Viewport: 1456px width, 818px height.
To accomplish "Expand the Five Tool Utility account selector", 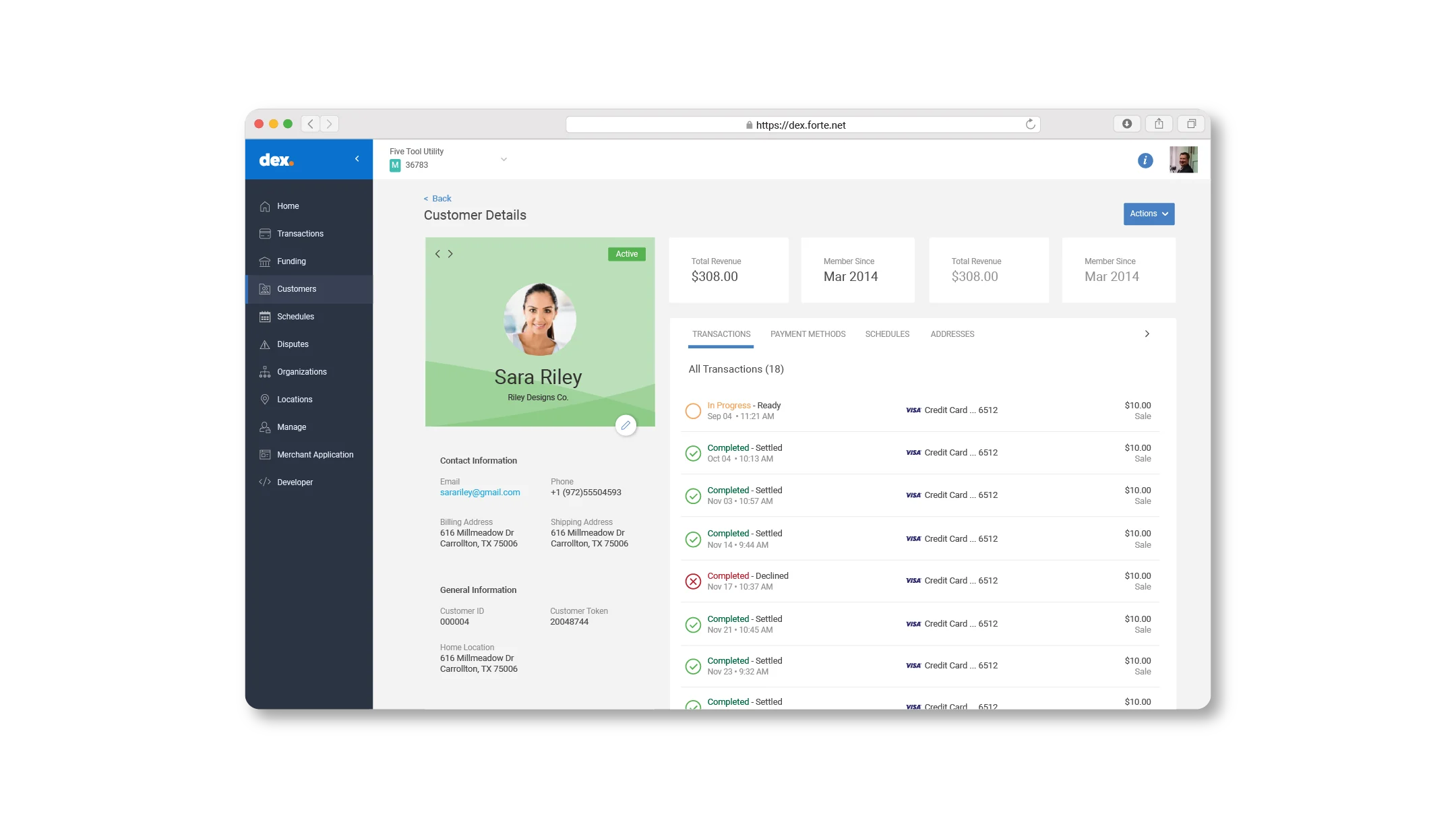I will [x=504, y=159].
